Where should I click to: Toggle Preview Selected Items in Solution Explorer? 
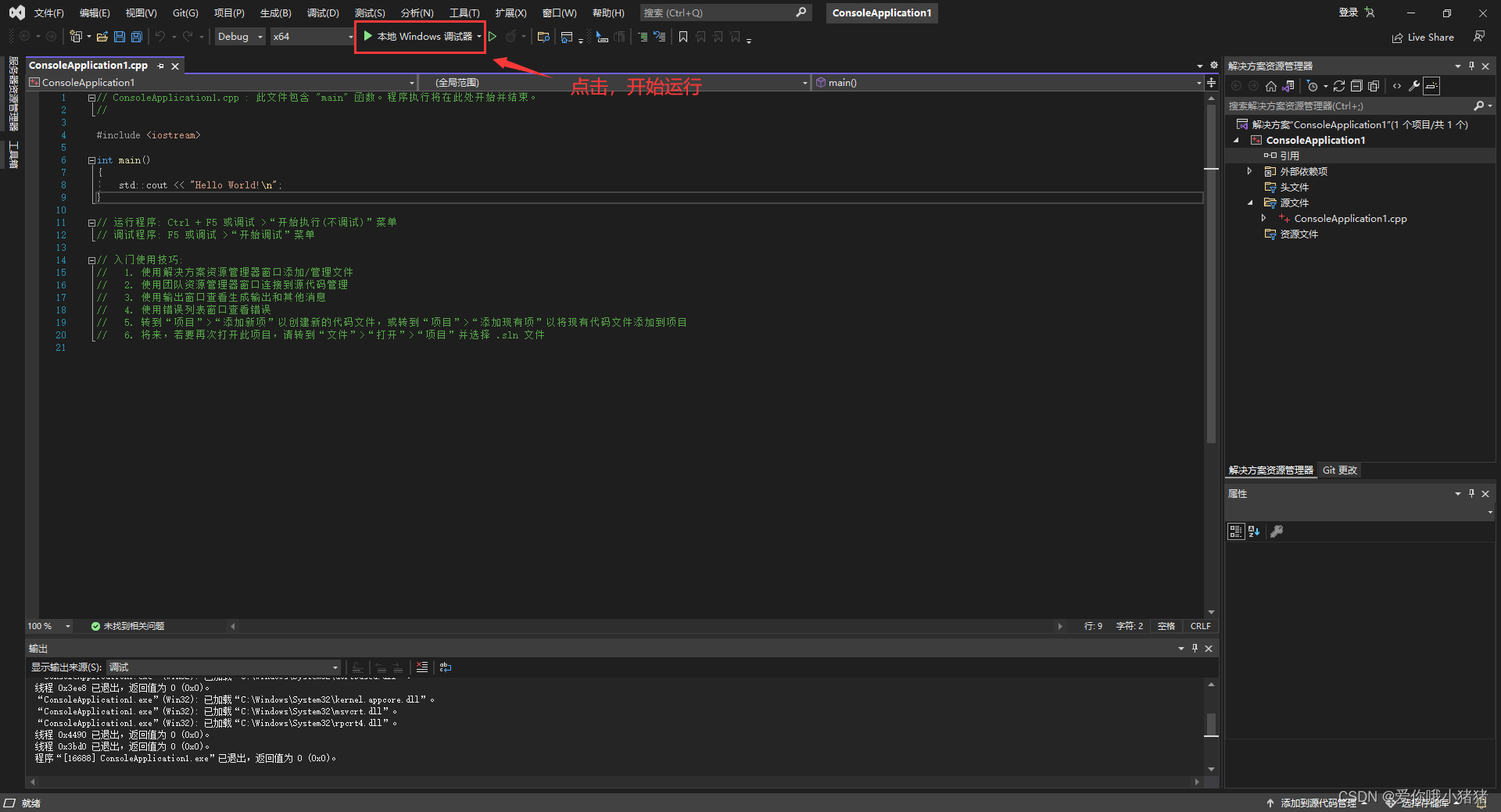[1431, 86]
